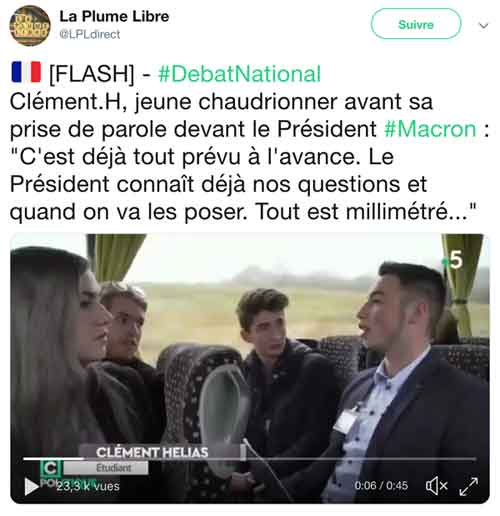500x516 pixels.
Task: Click the 23,3 k vues view count
Action: tap(88, 486)
